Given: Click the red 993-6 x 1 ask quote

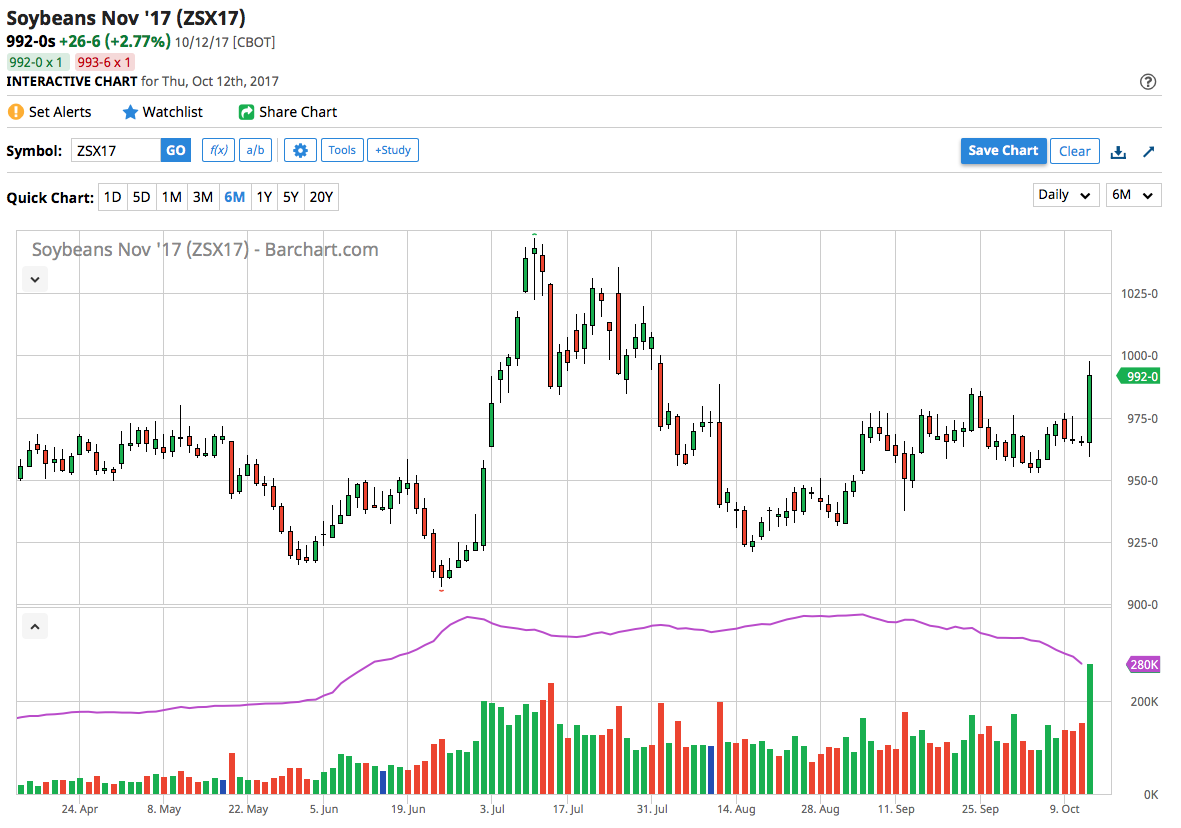Looking at the screenshot, I should [x=104, y=63].
